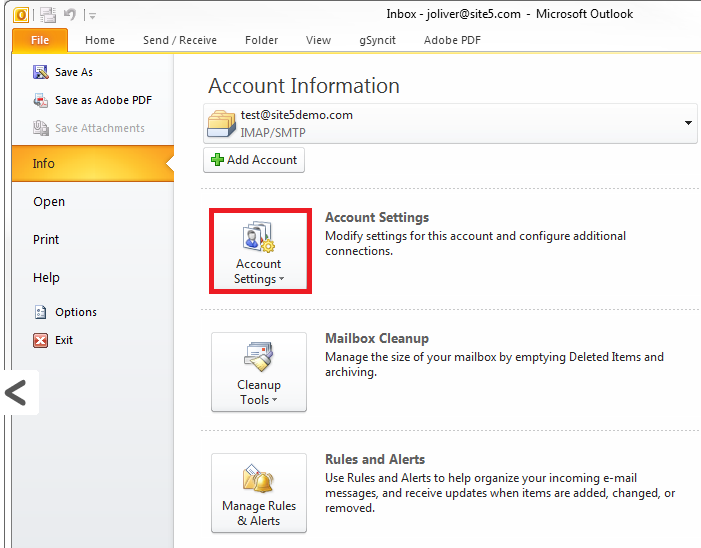Select the gSyncit ribbon tab
This screenshot has width=701, height=548.
tap(376, 40)
